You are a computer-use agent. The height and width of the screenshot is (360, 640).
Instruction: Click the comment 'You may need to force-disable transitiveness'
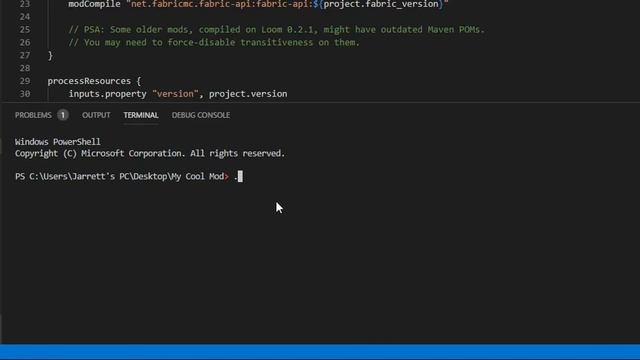click(214, 42)
